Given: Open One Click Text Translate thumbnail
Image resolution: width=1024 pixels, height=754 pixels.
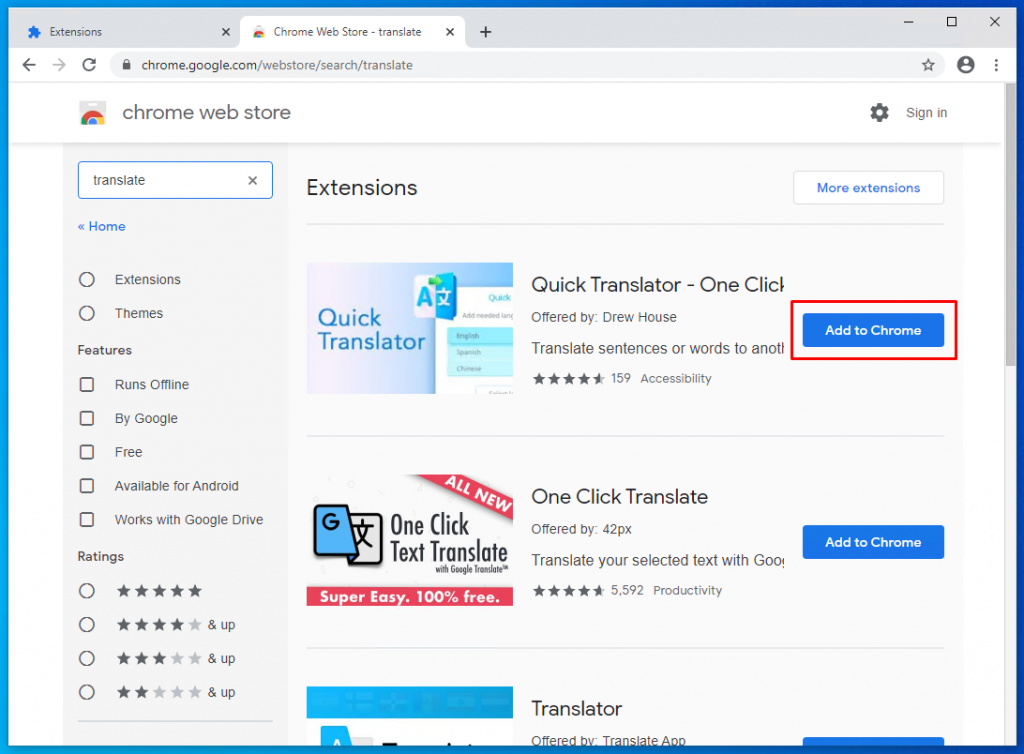Looking at the screenshot, I should 409,541.
